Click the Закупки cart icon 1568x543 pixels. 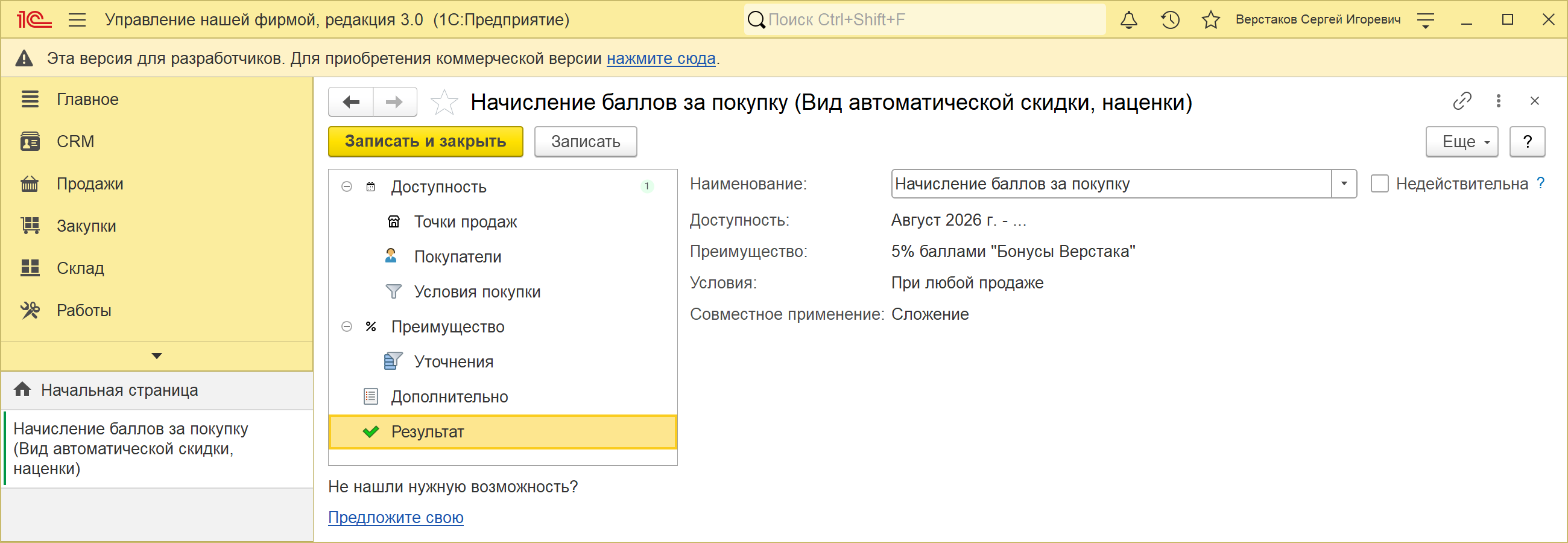tap(30, 225)
